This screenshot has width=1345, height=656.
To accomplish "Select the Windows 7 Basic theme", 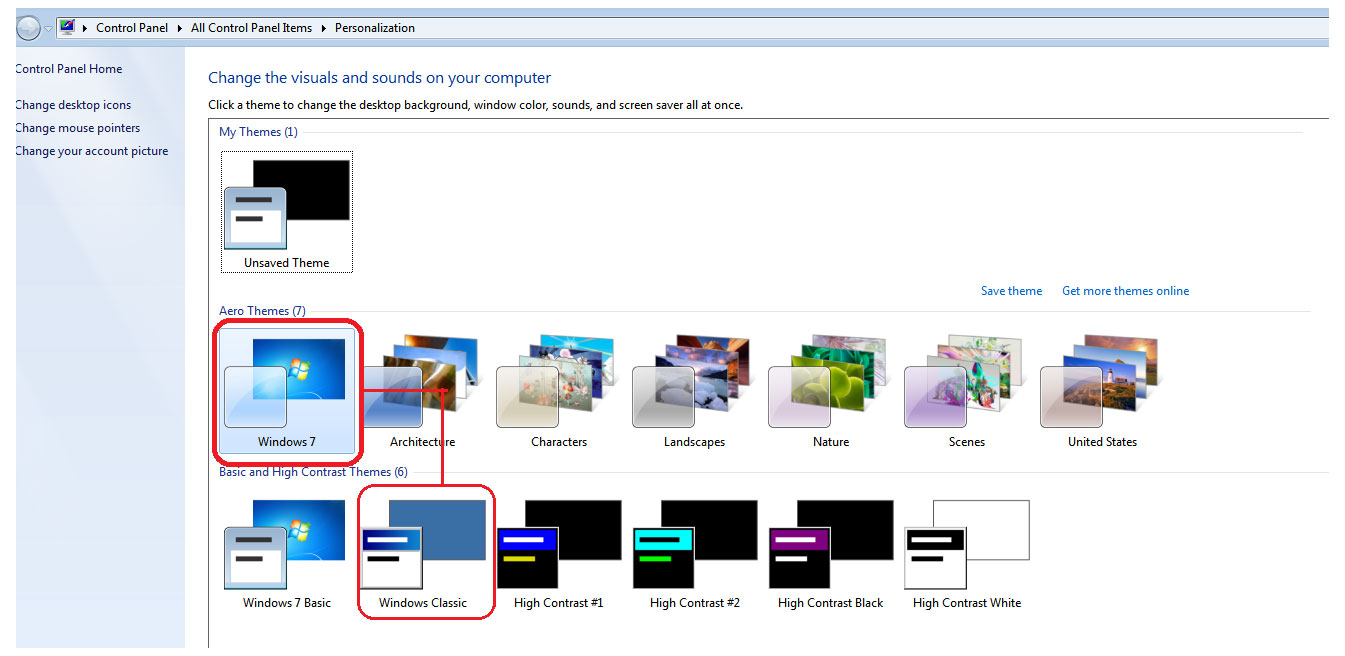I will pos(287,555).
